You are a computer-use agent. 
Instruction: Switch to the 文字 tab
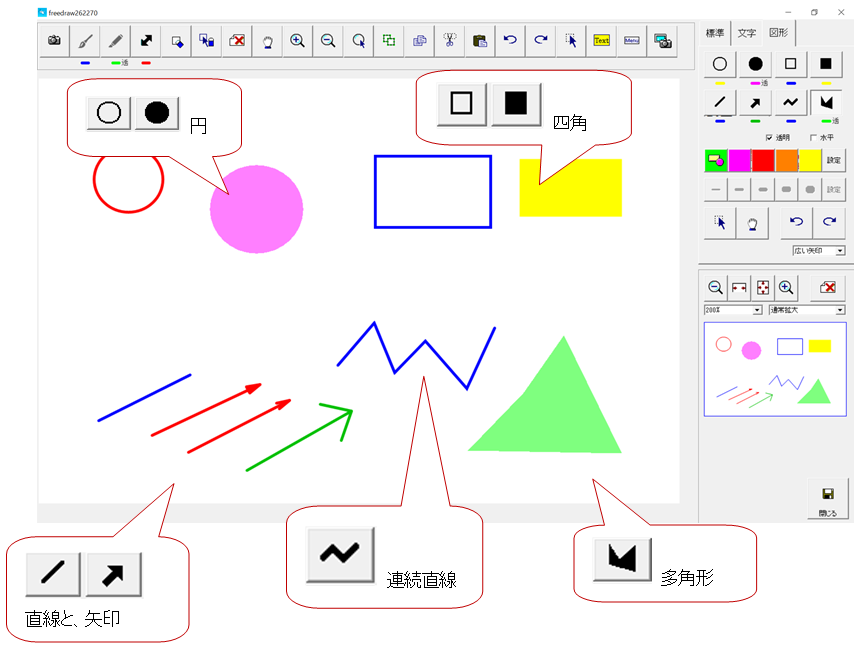[x=746, y=33]
